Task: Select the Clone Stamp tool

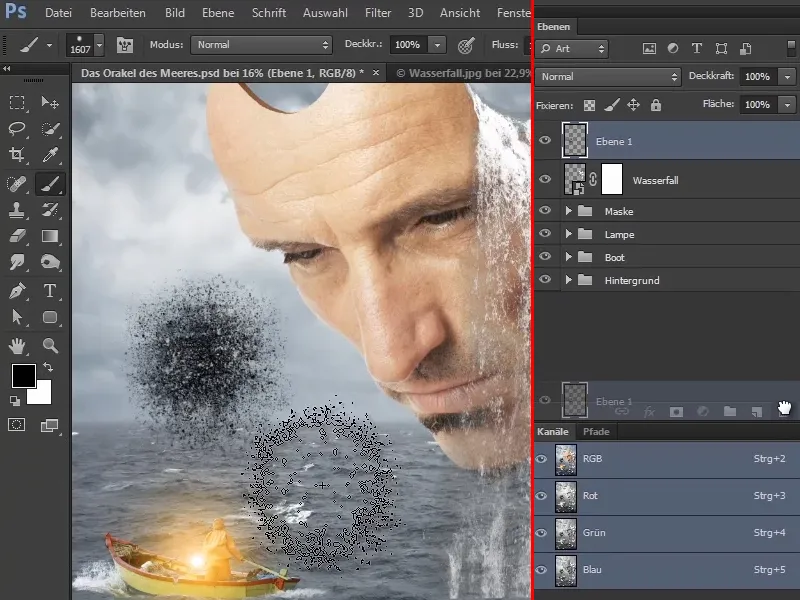Action: click(x=17, y=210)
